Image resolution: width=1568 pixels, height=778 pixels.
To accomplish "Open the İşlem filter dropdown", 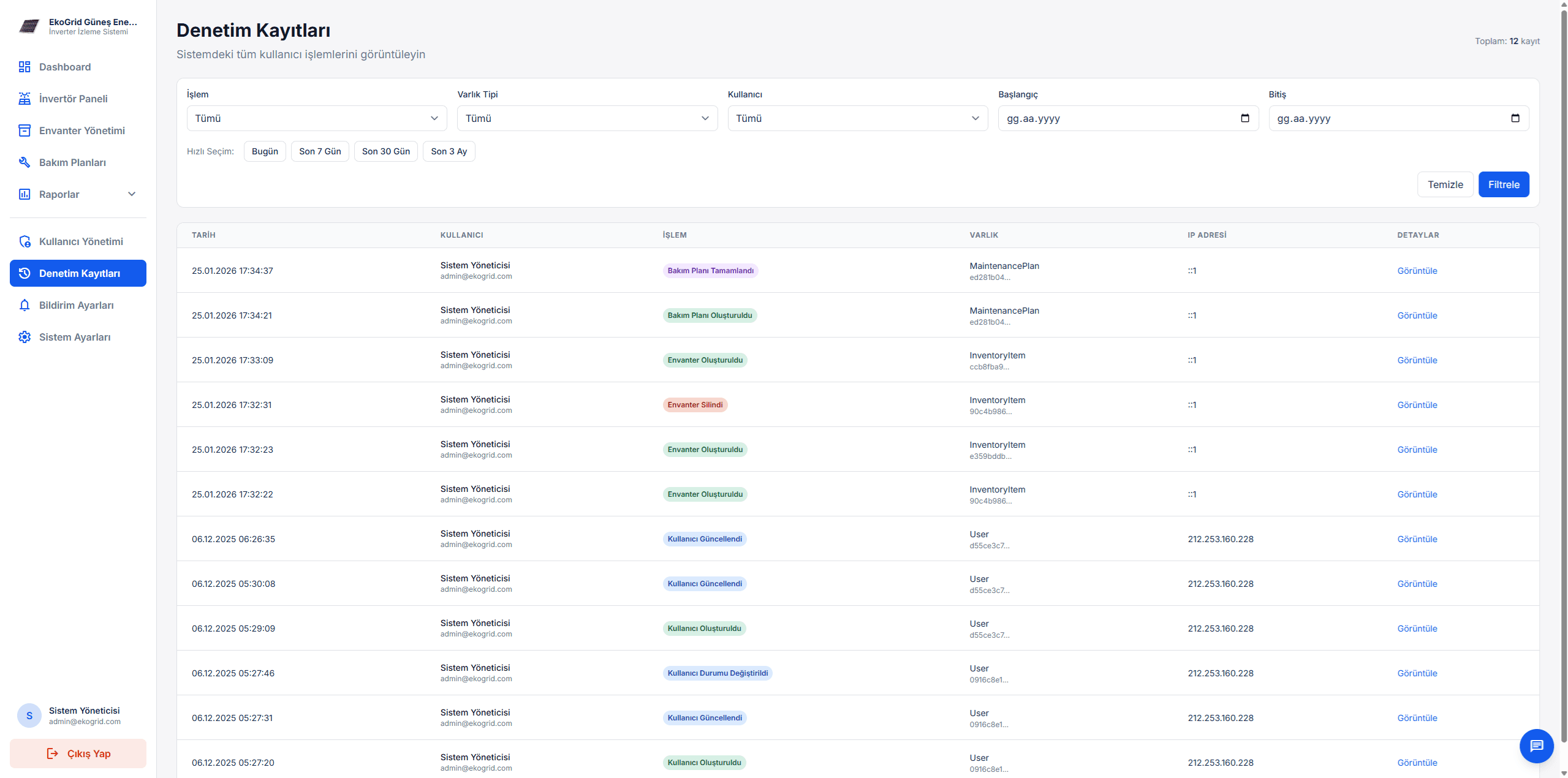I will (x=316, y=118).
